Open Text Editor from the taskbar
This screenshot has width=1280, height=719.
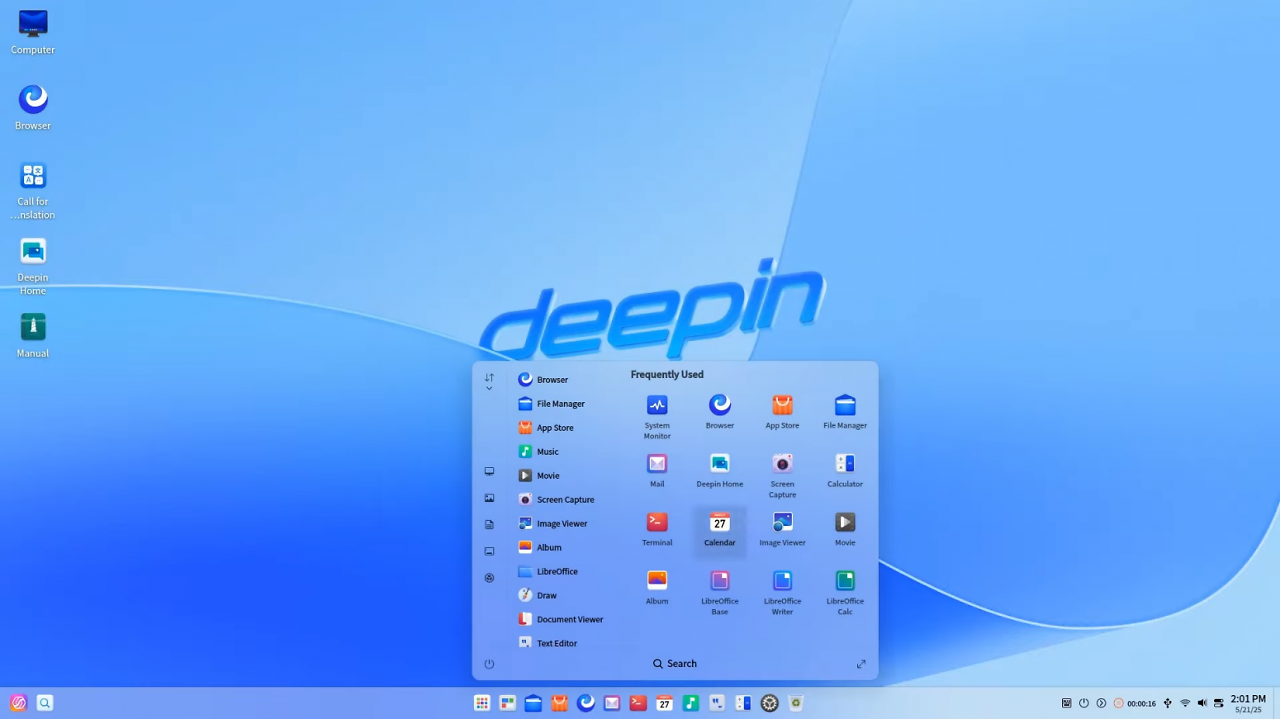pyautogui.click(x=717, y=703)
